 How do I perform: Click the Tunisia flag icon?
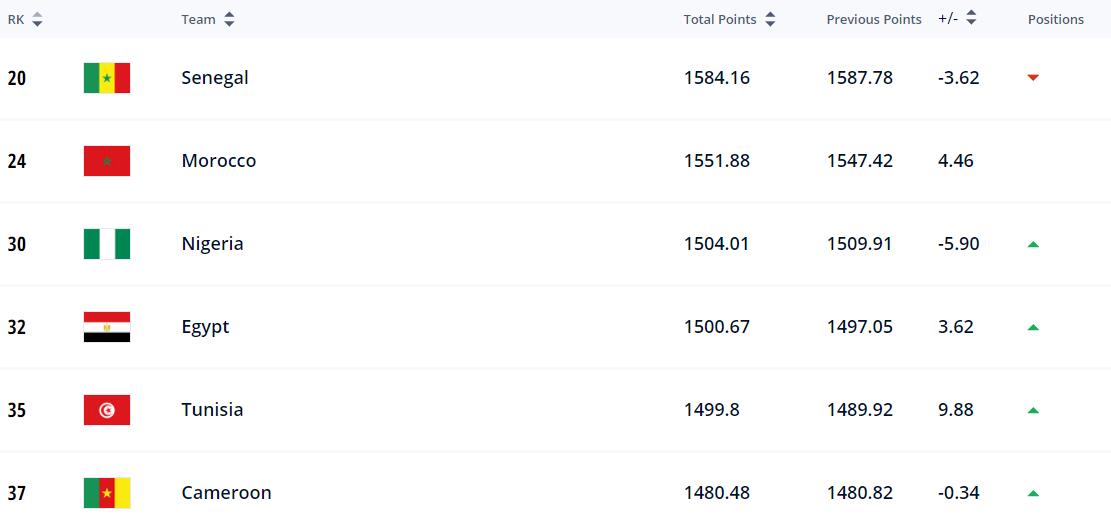pyautogui.click(x=107, y=410)
